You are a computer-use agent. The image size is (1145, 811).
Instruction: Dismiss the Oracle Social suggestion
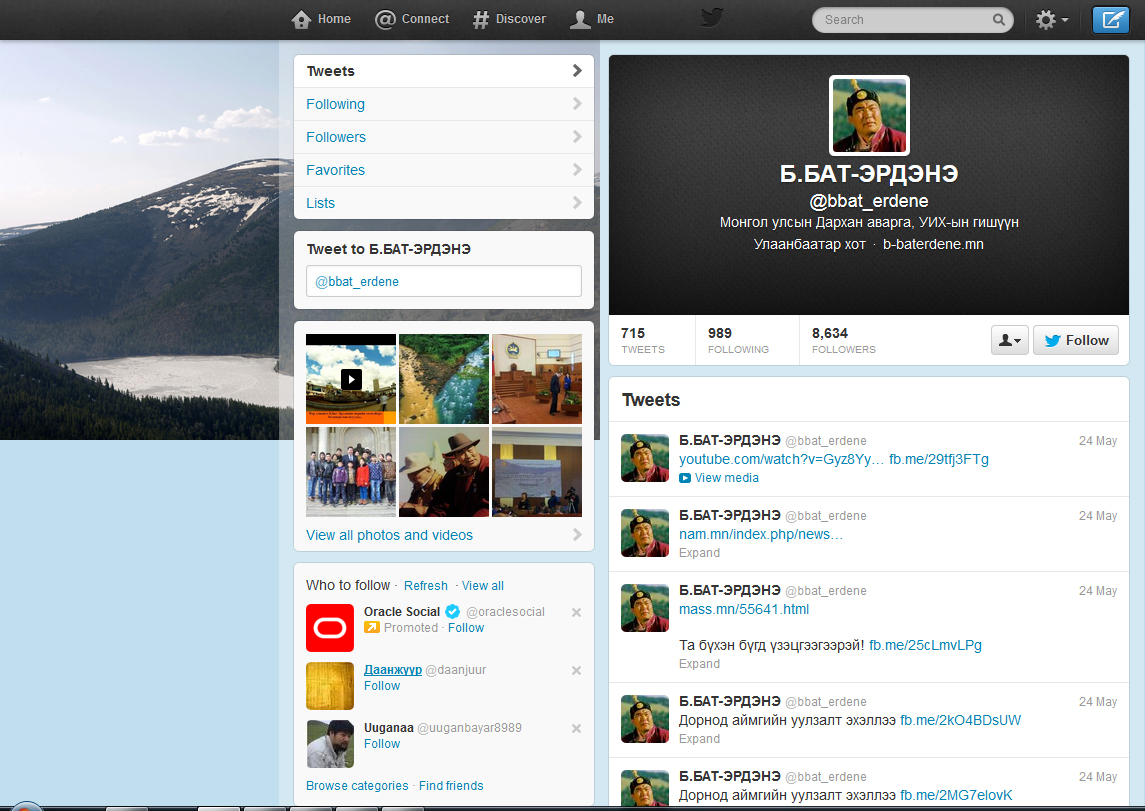click(576, 612)
